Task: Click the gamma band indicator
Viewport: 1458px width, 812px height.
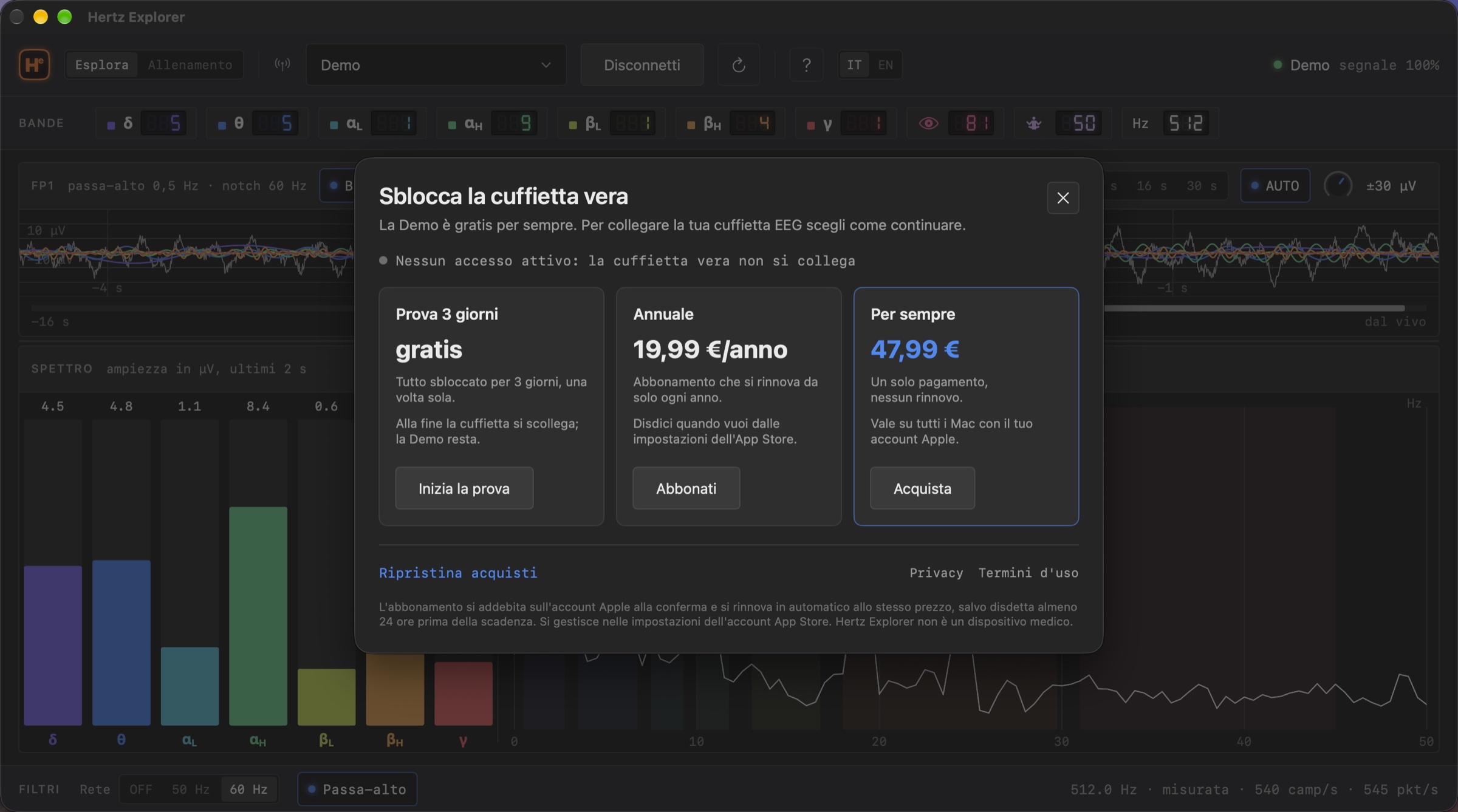Action: tap(846, 123)
